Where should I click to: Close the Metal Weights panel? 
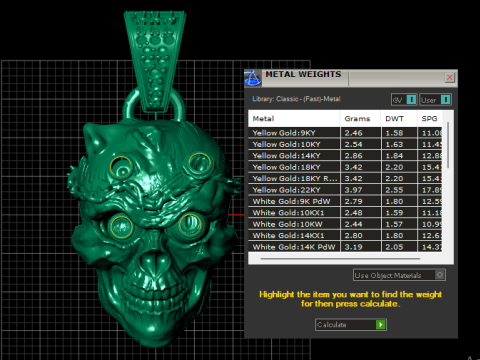click(x=450, y=78)
